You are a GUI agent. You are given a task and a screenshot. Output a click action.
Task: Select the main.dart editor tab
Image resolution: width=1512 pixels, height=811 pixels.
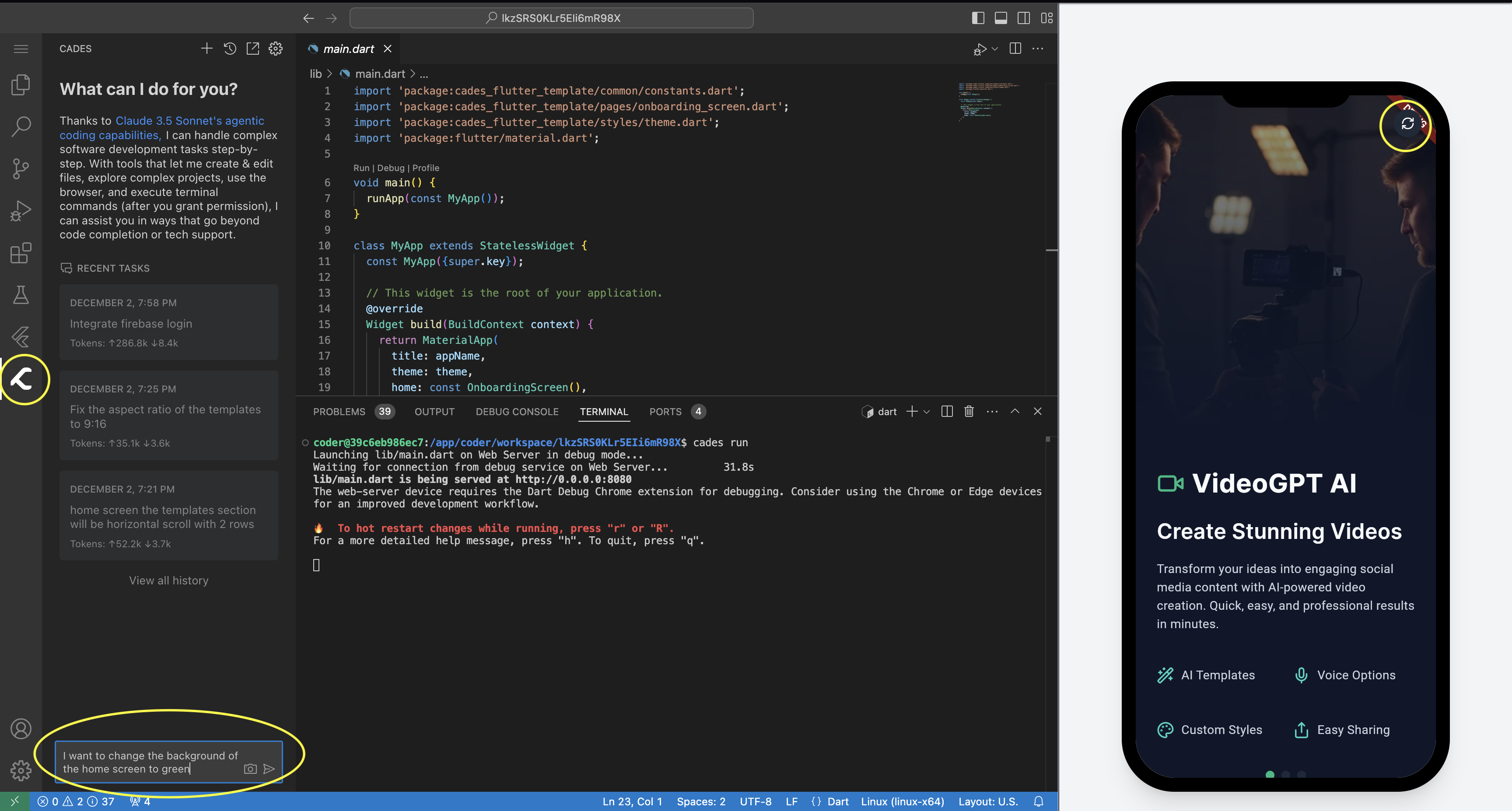click(x=349, y=49)
